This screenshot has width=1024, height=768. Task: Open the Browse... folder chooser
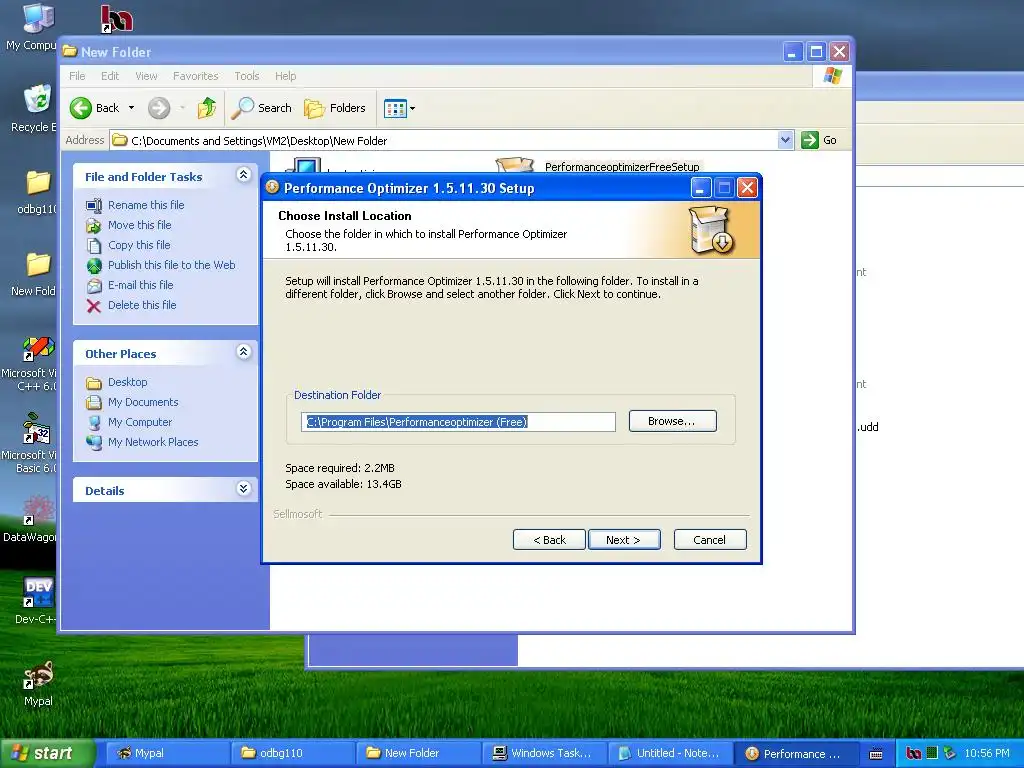click(x=672, y=421)
